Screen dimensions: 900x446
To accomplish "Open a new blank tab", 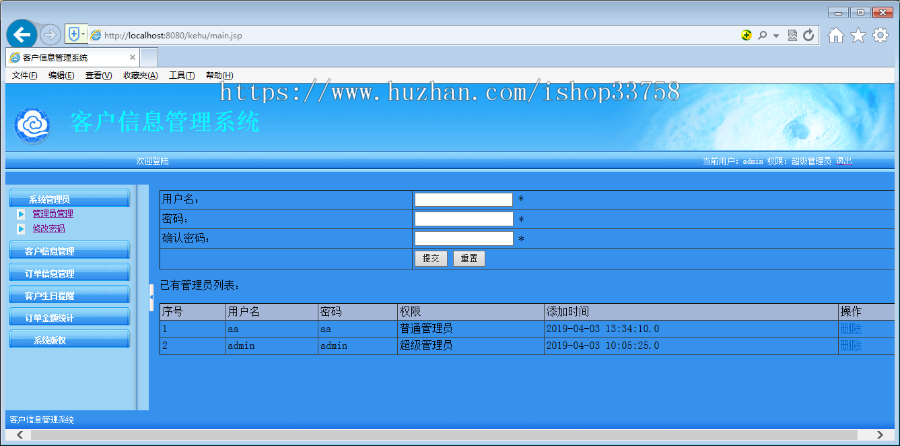I will tap(149, 57).
